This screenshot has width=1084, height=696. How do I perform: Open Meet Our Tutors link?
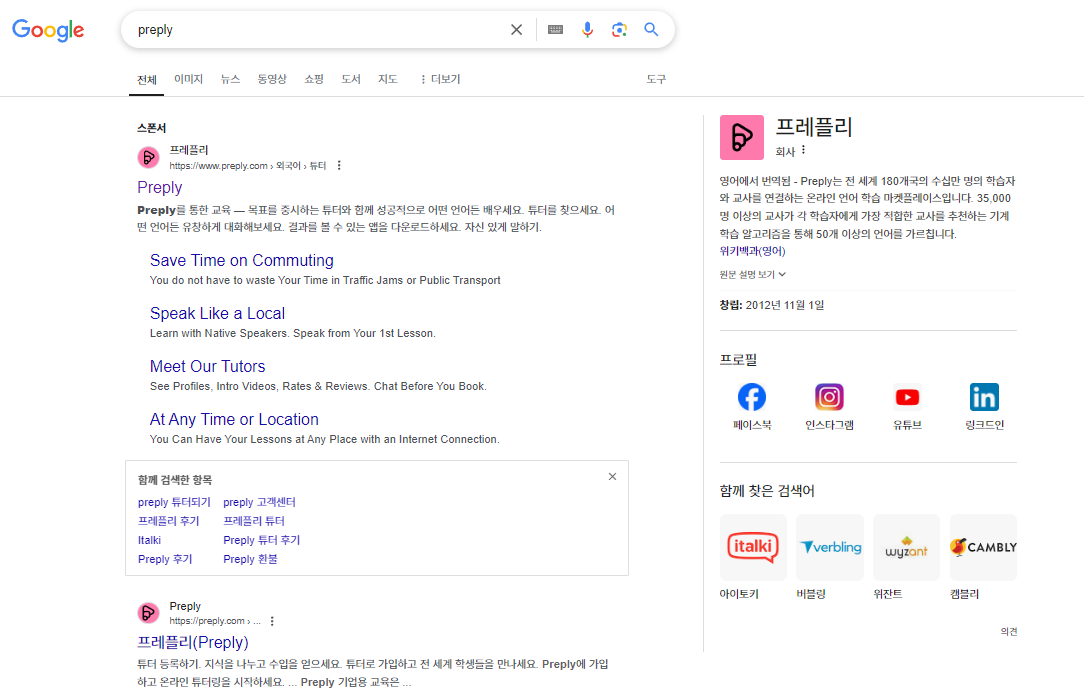(x=207, y=366)
